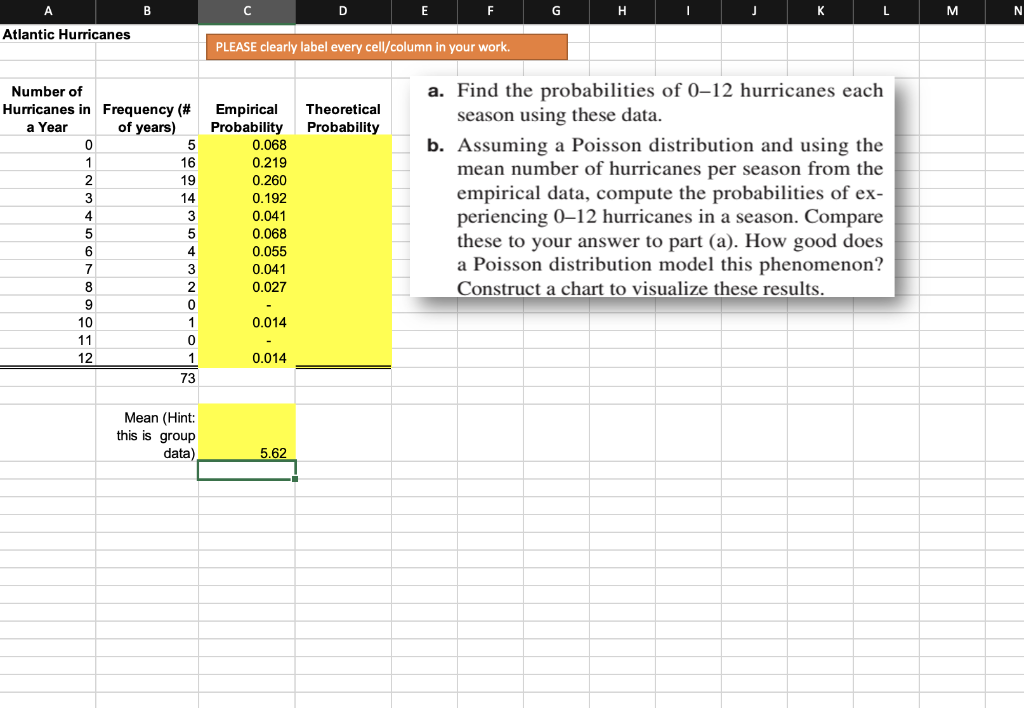Select the active empty cell below 5.62

point(247,470)
